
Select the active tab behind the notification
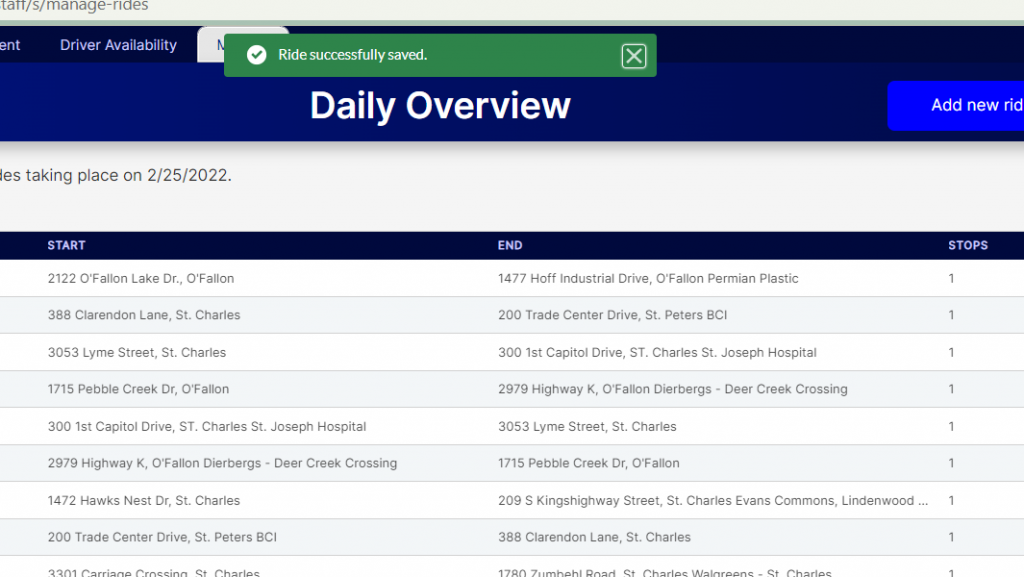pos(211,45)
